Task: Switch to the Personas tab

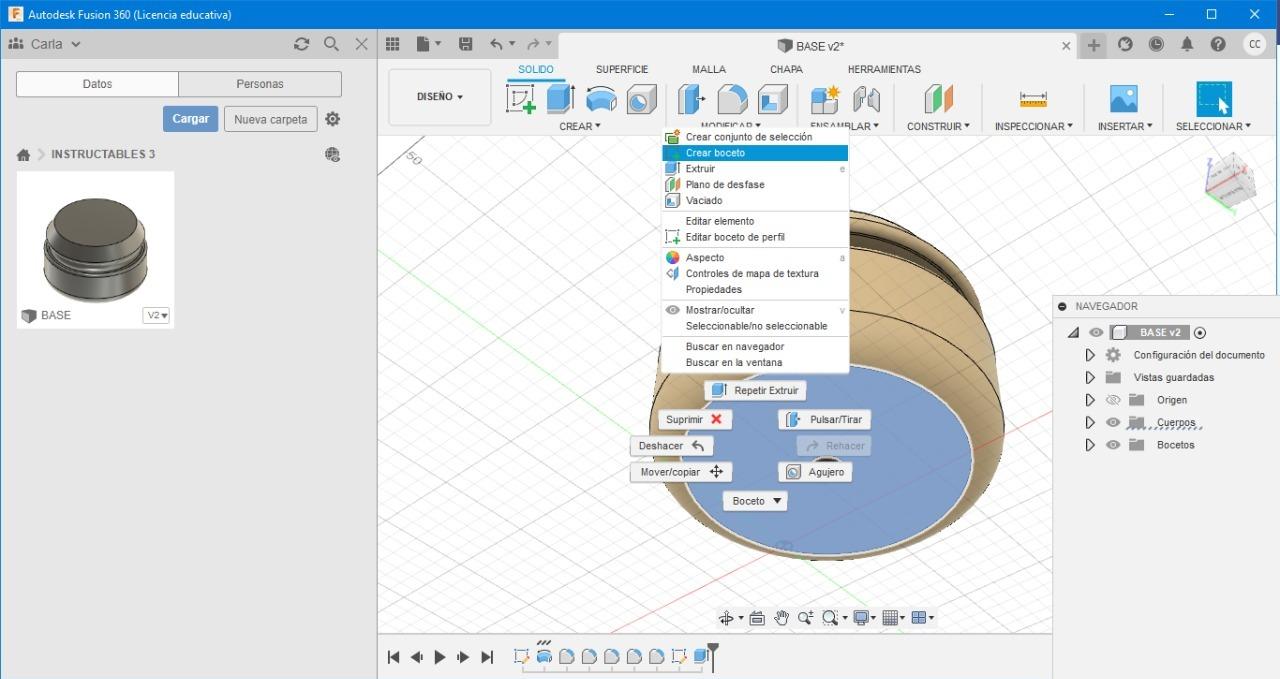Action: (x=260, y=84)
